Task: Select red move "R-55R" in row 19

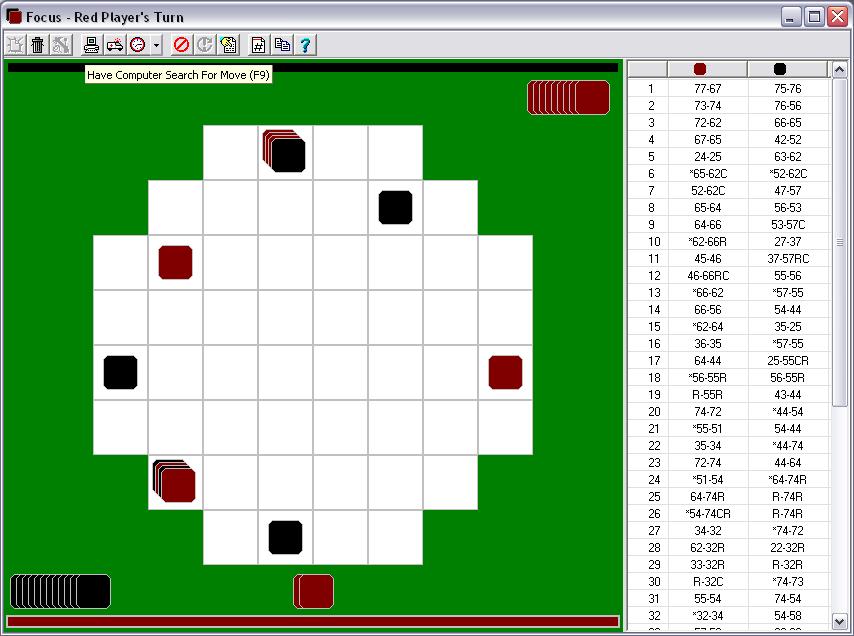Action: [x=707, y=394]
